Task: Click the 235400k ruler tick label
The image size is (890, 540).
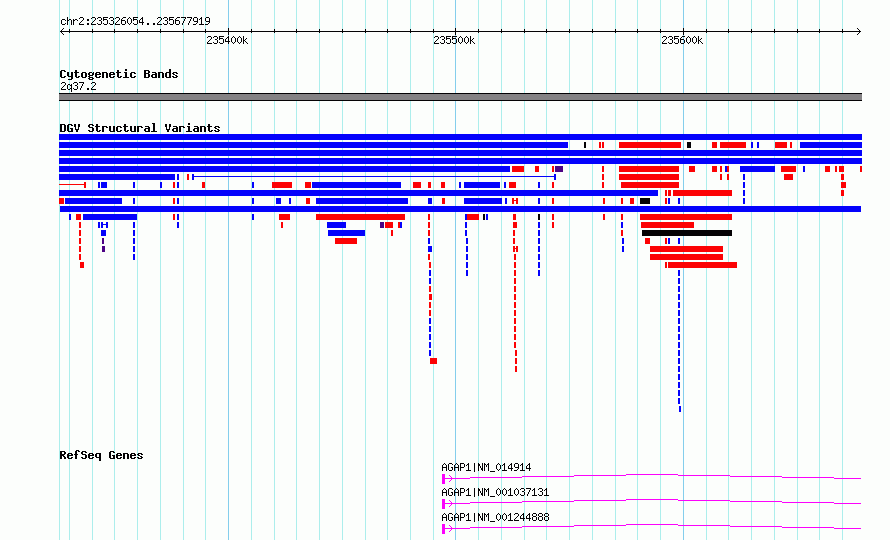Action: (227, 40)
